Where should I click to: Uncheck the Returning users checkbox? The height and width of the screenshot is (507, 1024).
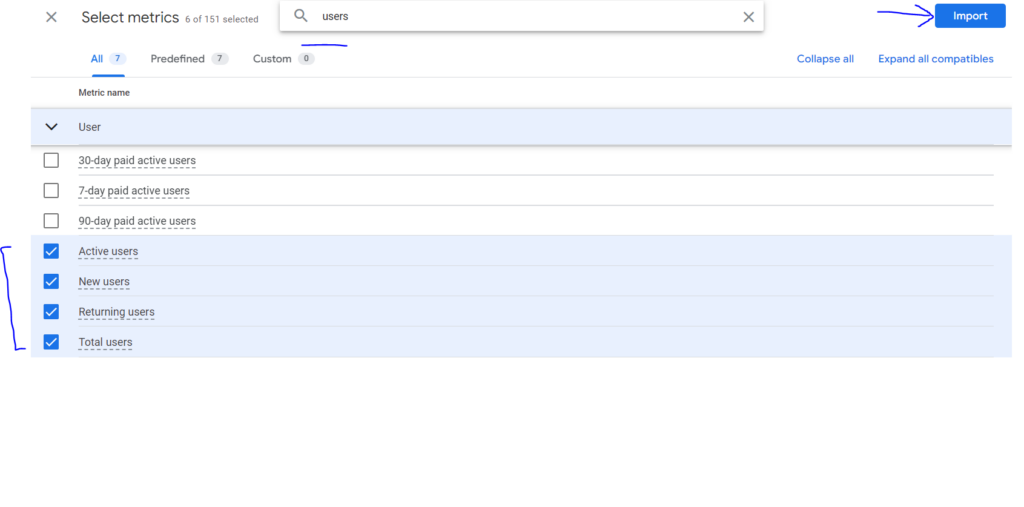point(51,312)
